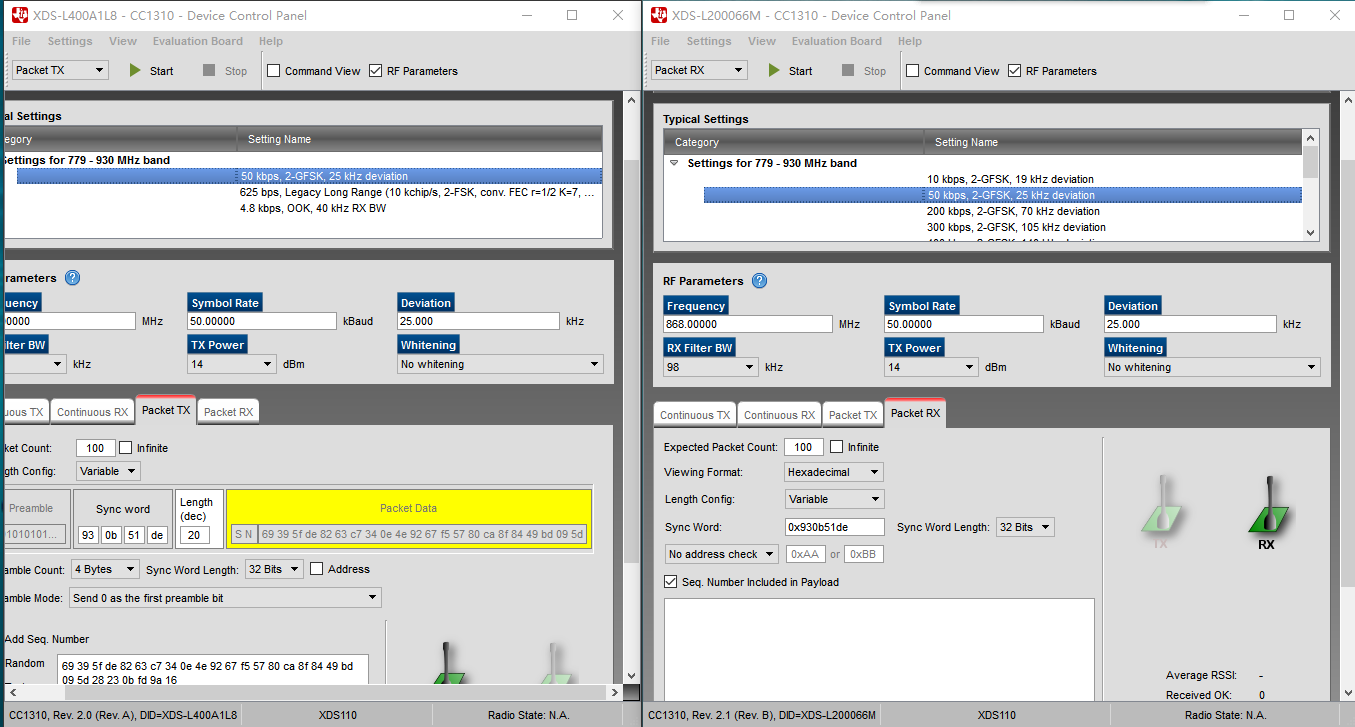The height and width of the screenshot is (727, 1355).
Task: Open Help menu in XDS-L200066M window
Action: point(910,41)
